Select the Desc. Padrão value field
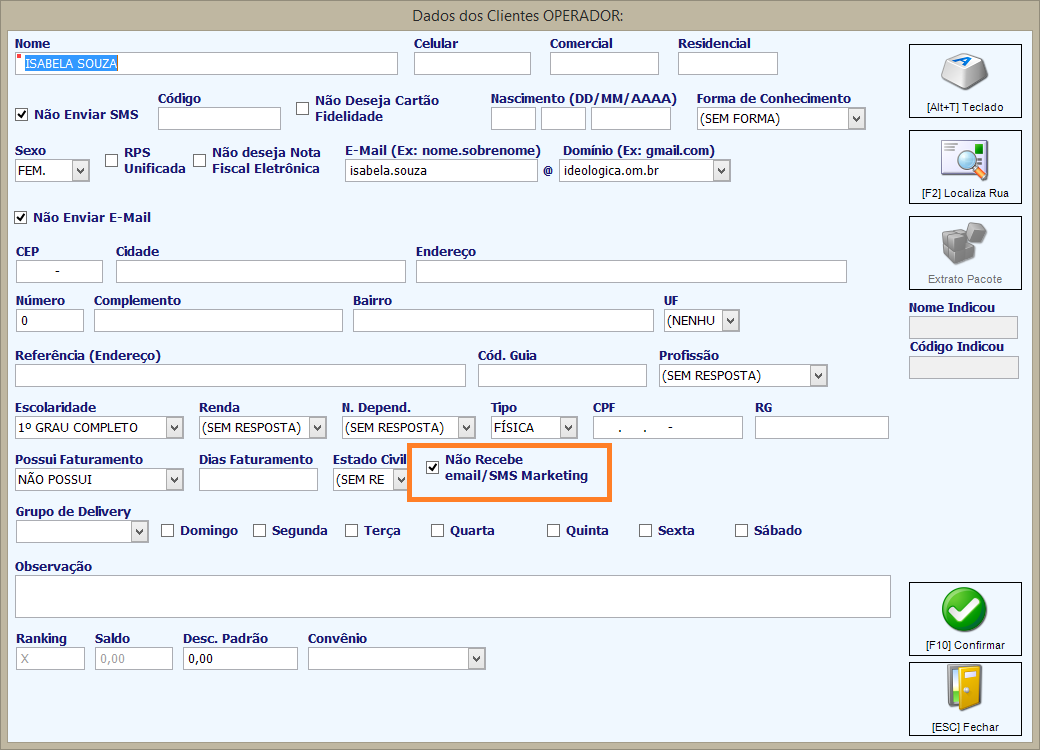 tap(240, 658)
